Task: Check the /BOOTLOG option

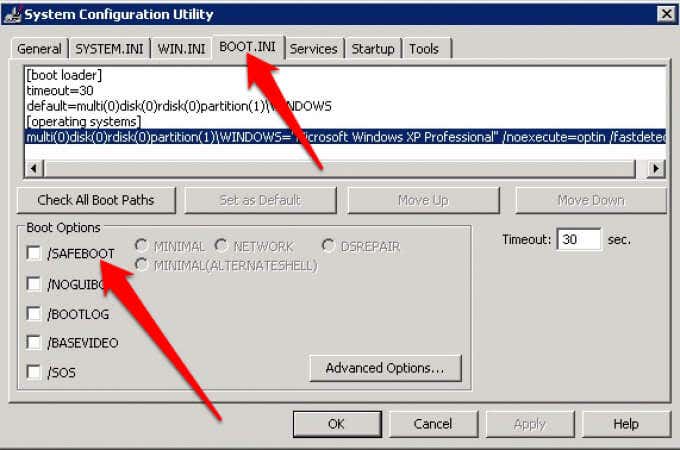Action: (34, 313)
